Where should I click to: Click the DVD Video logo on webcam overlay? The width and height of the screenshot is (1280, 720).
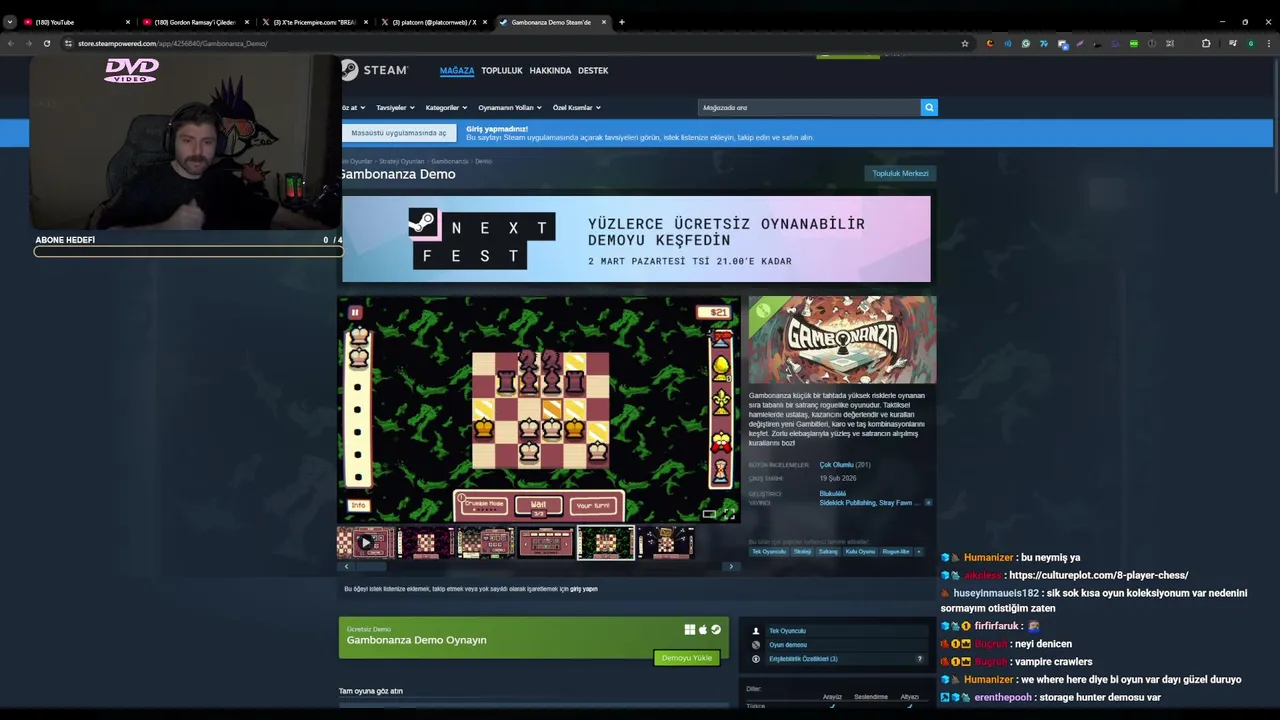click(x=131, y=70)
